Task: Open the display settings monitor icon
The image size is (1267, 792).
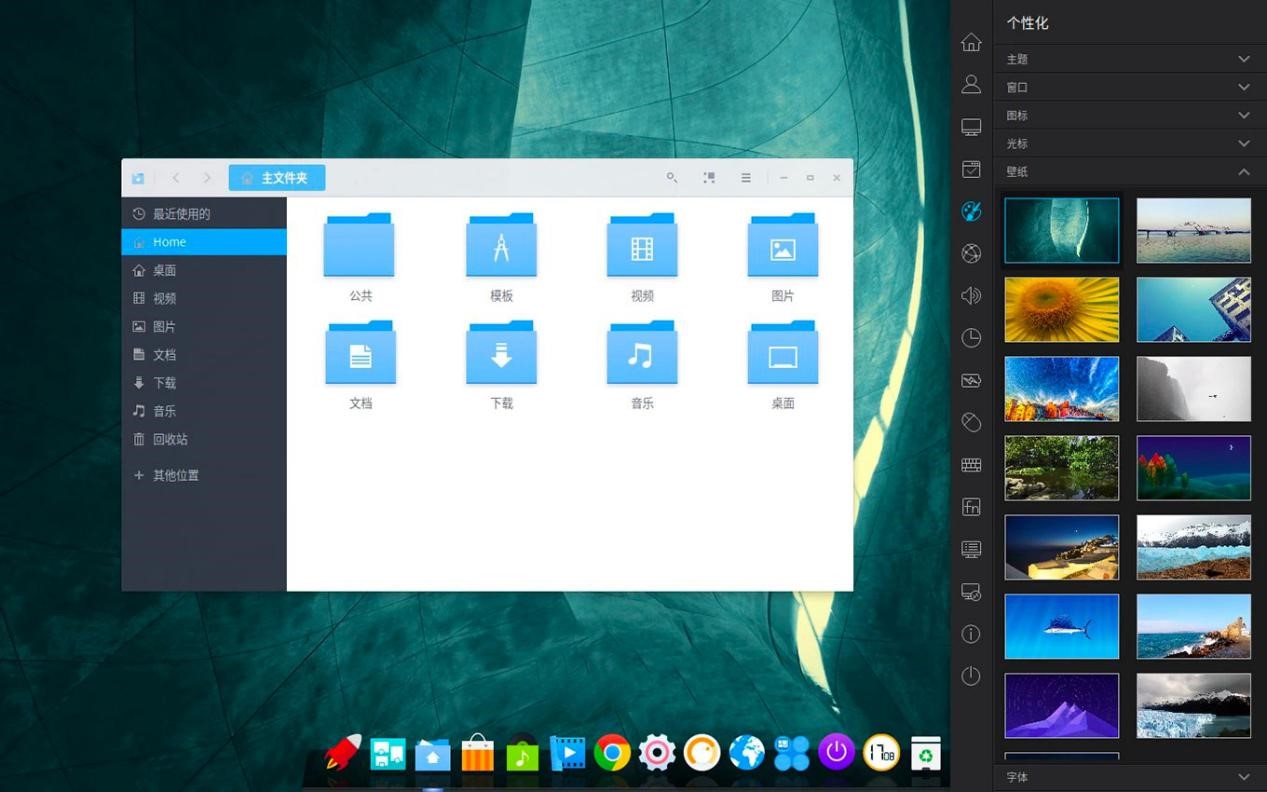Action: coord(971,127)
